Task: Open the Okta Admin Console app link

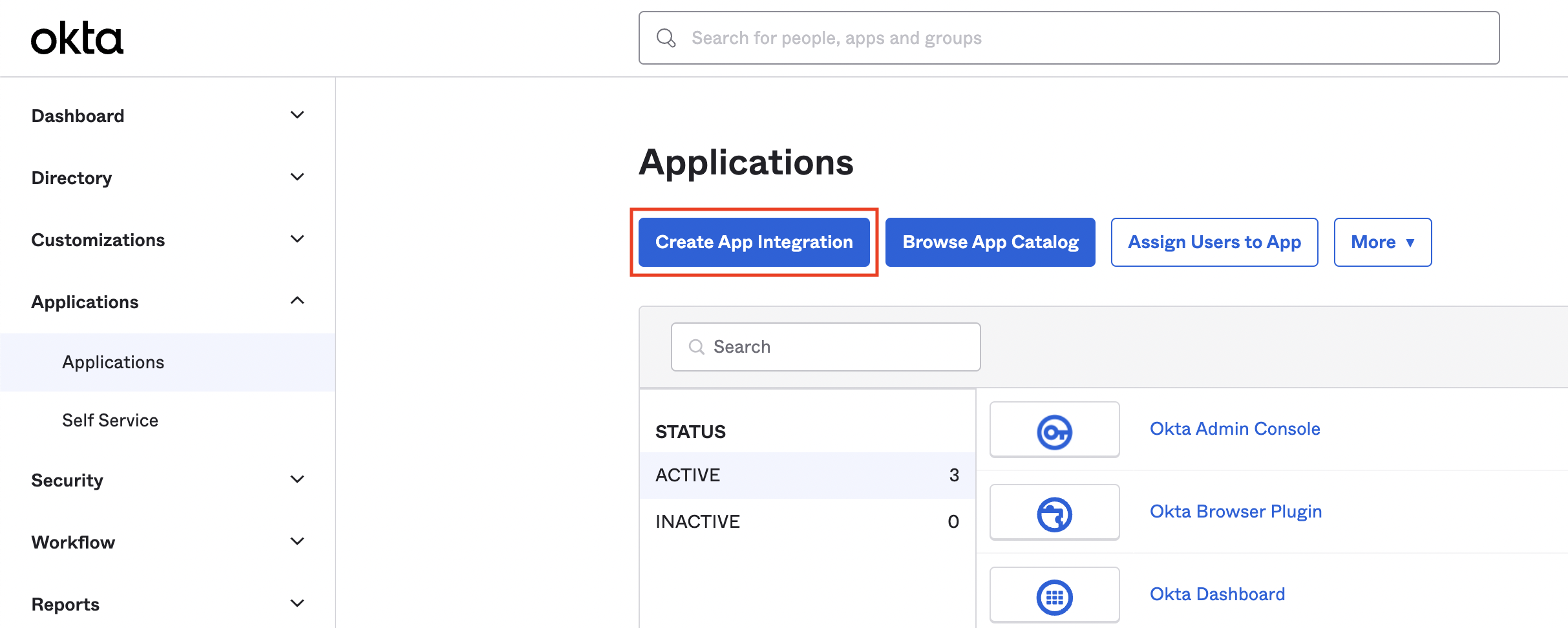Action: (x=1234, y=428)
